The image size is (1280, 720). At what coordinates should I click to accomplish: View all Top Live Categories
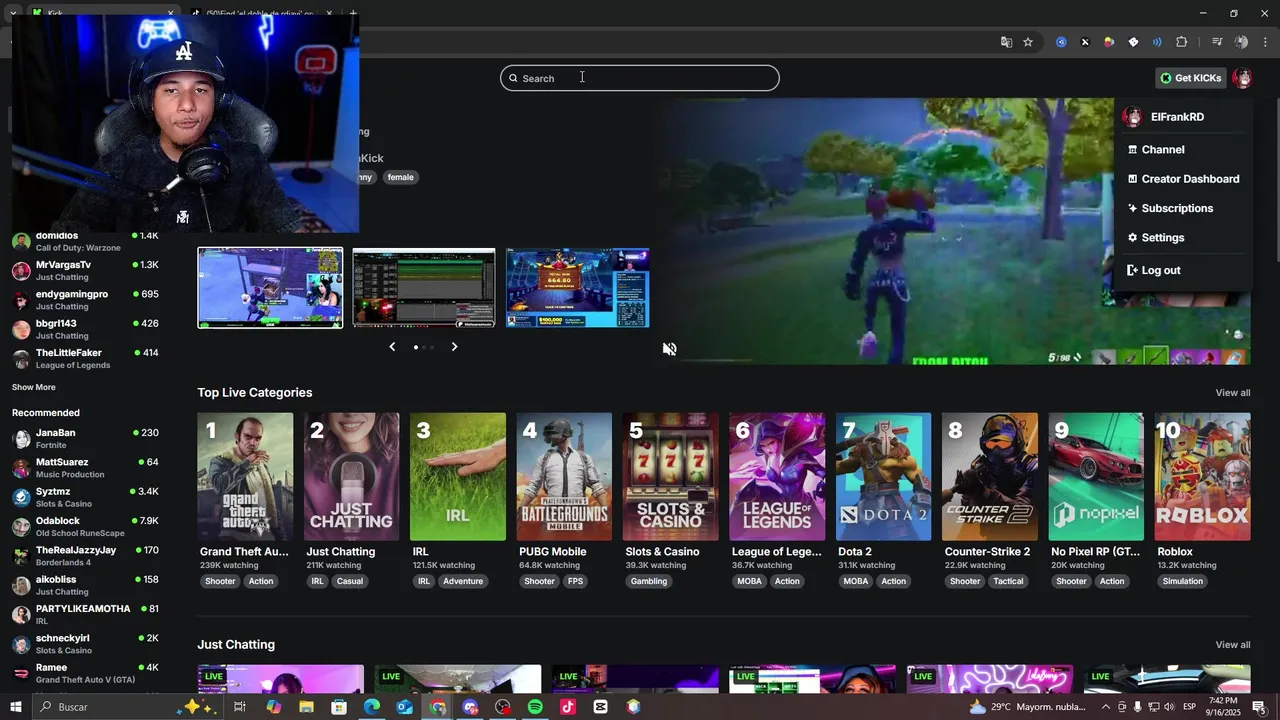[x=1232, y=393]
